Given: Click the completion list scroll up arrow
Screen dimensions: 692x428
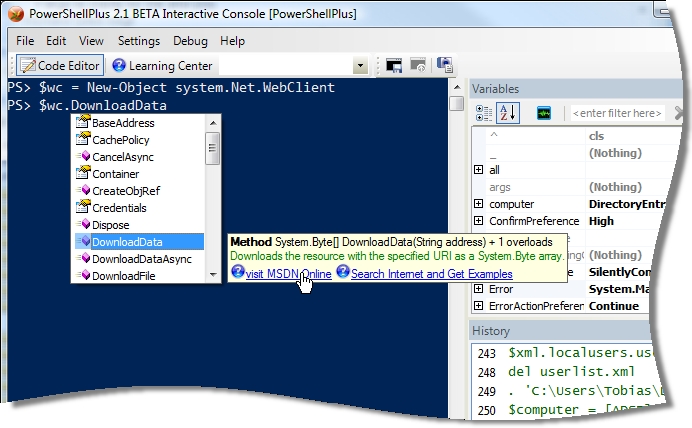Looking at the screenshot, I should [213, 123].
